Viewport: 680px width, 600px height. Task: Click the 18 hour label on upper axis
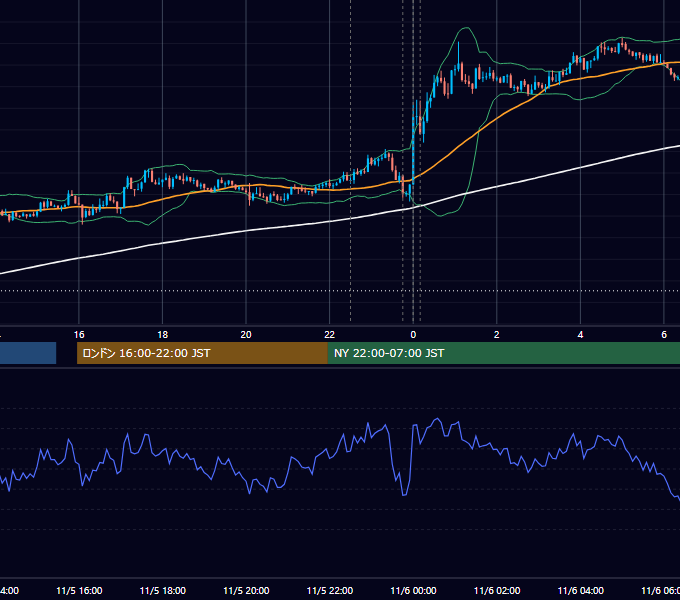[163, 335]
